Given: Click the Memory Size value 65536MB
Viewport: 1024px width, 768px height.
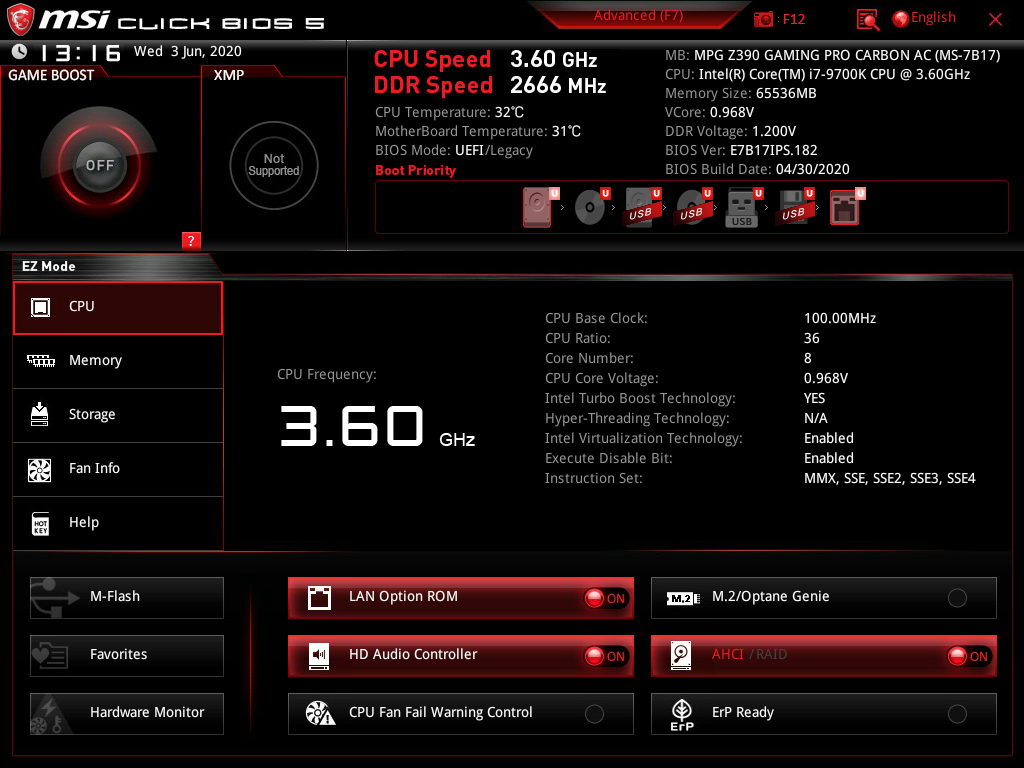Looking at the screenshot, I should click(786, 93).
